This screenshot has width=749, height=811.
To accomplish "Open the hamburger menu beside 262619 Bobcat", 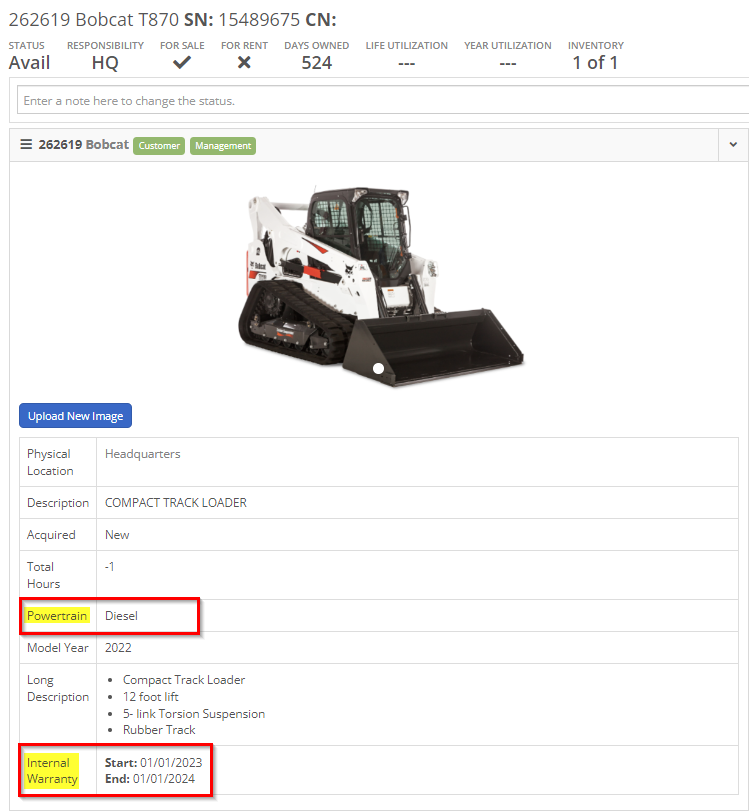I will coord(26,144).
